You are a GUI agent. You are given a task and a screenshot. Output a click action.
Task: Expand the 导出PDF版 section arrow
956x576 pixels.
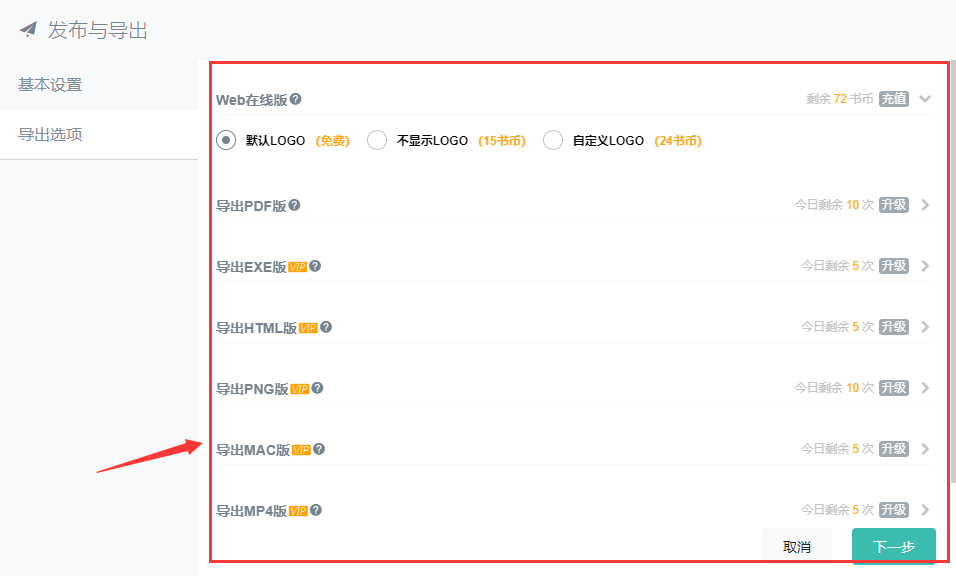click(x=925, y=205)
